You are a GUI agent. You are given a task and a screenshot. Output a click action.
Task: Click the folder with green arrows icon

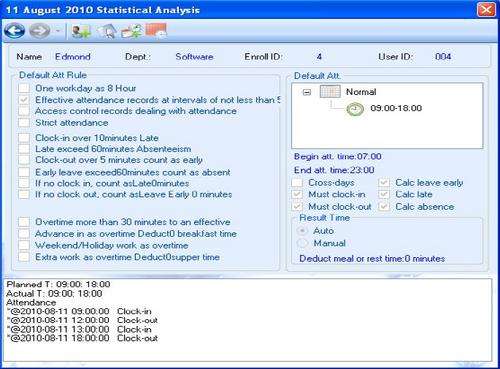click(x=131, y=32)
